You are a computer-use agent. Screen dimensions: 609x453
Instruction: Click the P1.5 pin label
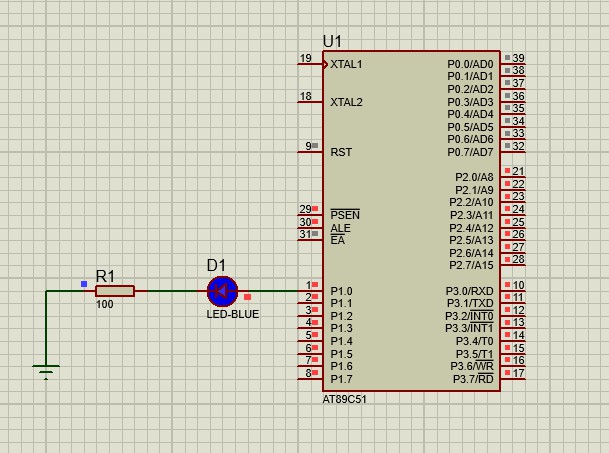(x=341, y=354)
